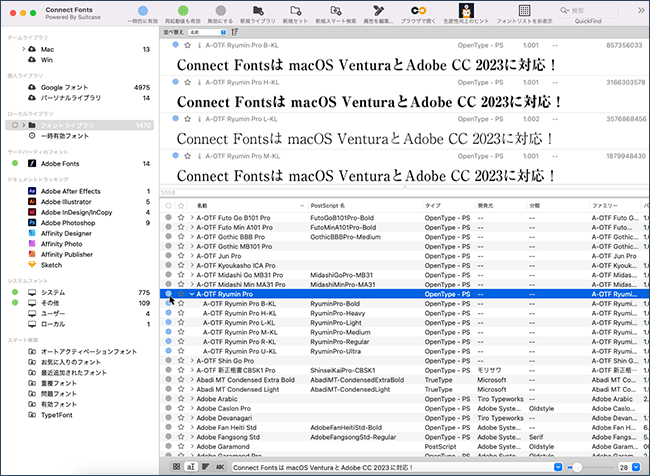Switch to tile grid preview icon
The image size is (650, 476).
tap(176, 467)
